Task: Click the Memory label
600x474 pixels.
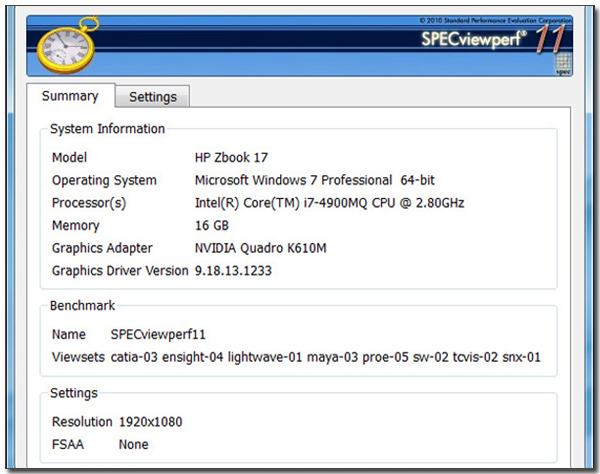Action: 76,225
